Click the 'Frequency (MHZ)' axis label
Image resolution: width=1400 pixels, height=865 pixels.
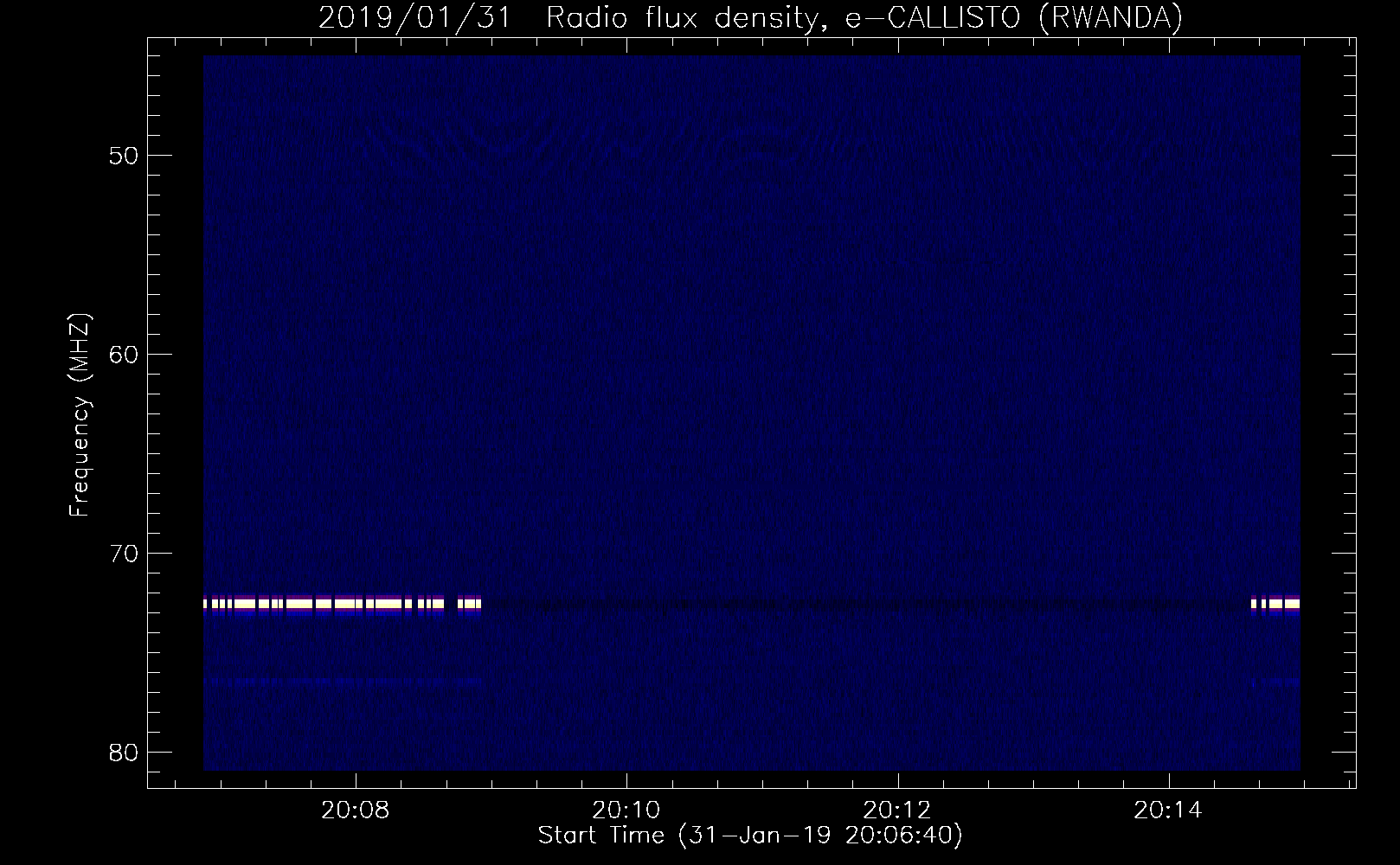click(80, 415)
